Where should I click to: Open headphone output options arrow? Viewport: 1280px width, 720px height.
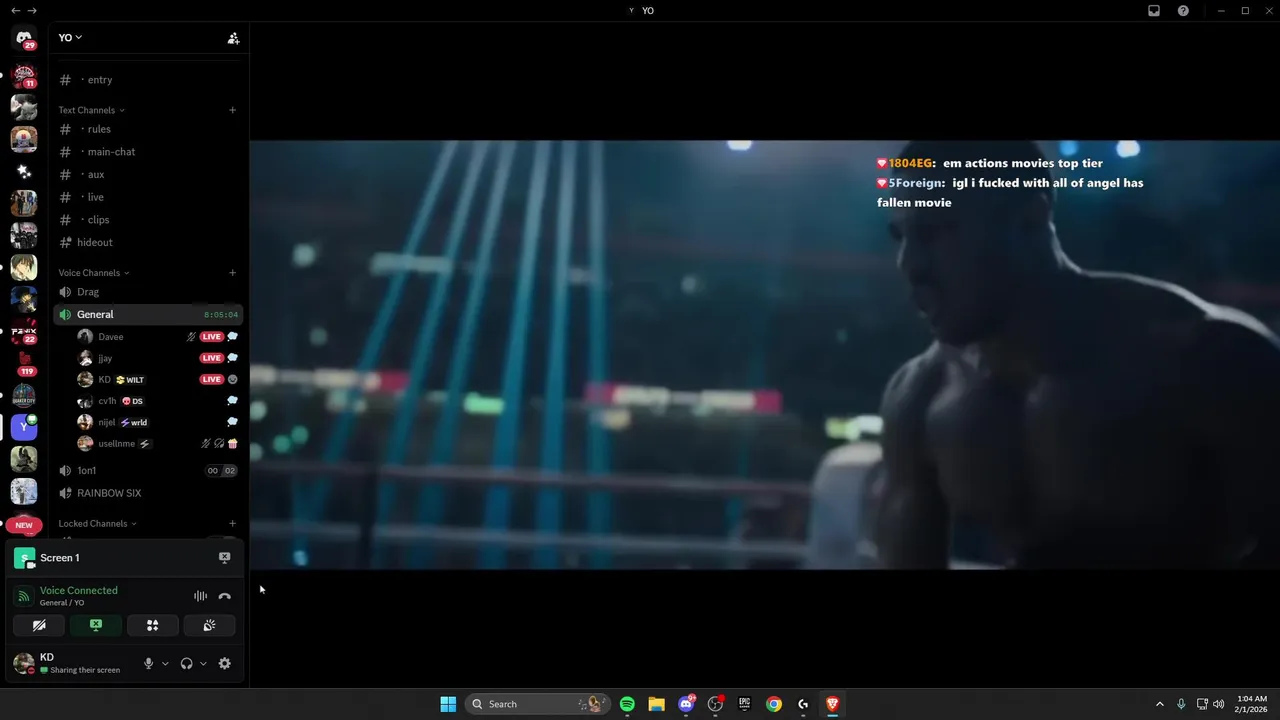203,663
